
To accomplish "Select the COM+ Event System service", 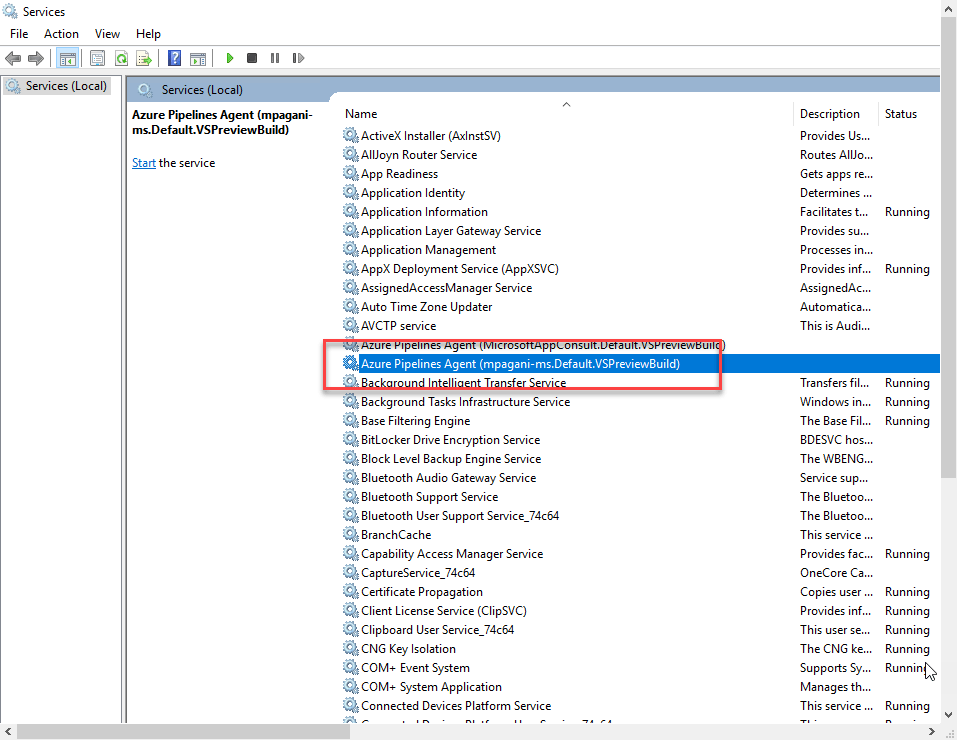I will (415, 667).
